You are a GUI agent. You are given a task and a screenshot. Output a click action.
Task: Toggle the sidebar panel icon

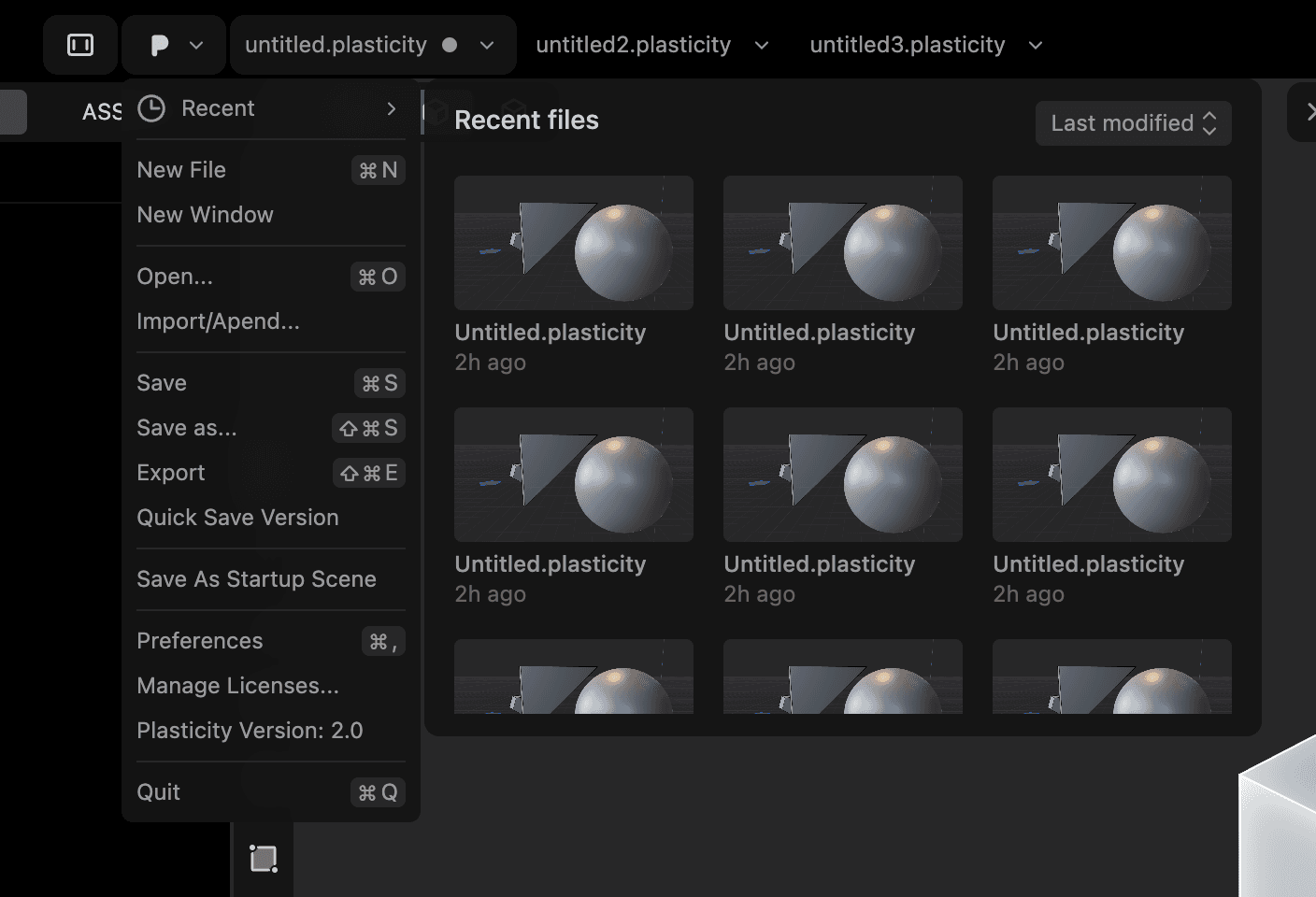[80, 45]
